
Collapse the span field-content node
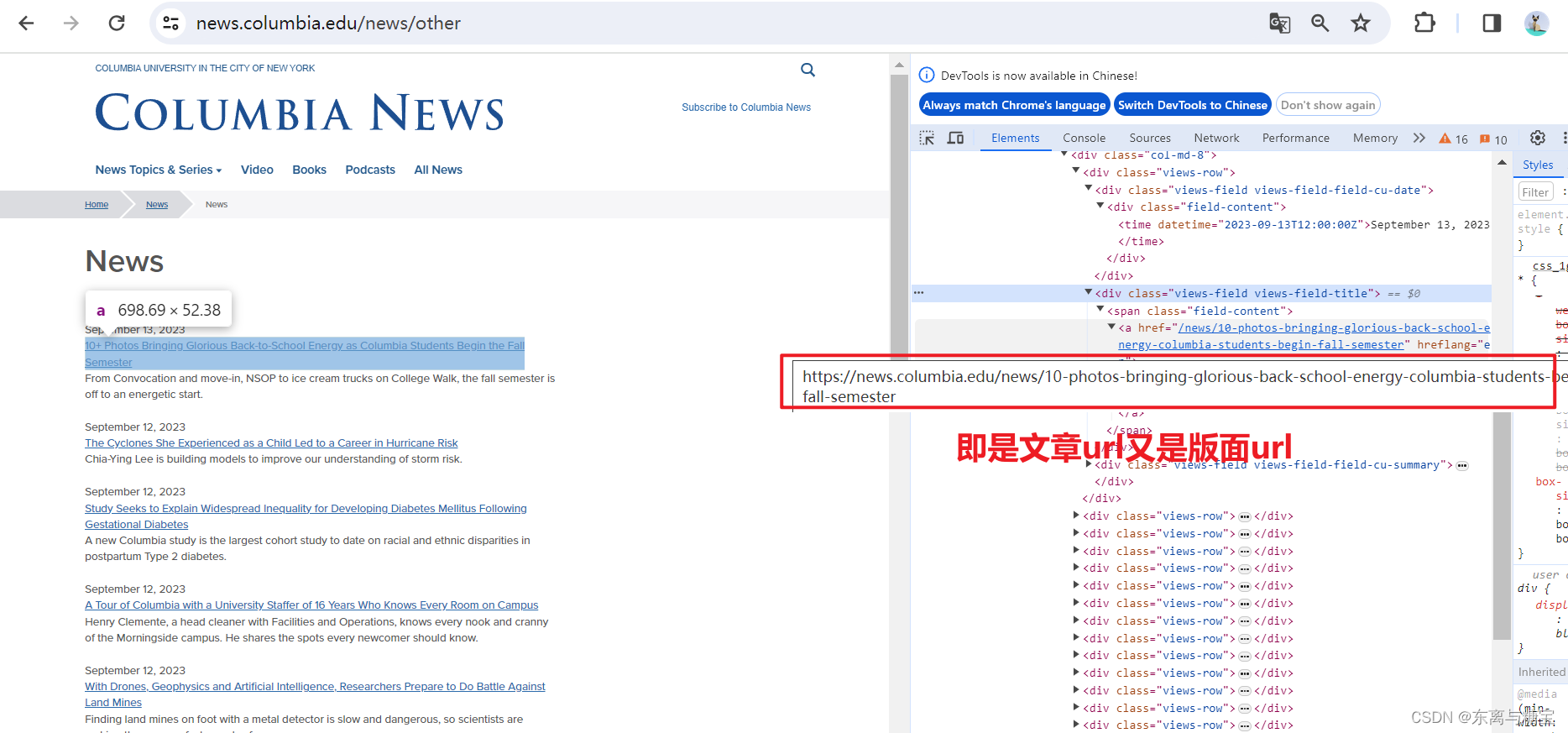pyautogui.click(x=1100, y=311)
